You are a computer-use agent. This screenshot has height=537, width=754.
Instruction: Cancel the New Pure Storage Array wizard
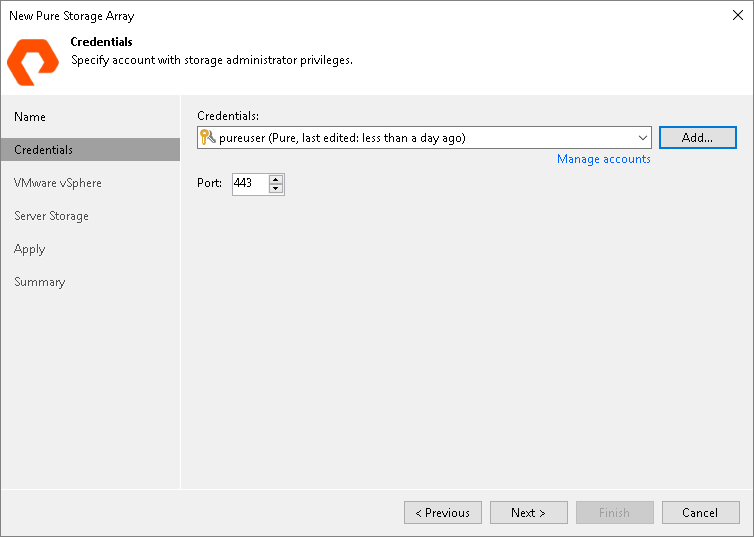[x=701, y=512]
